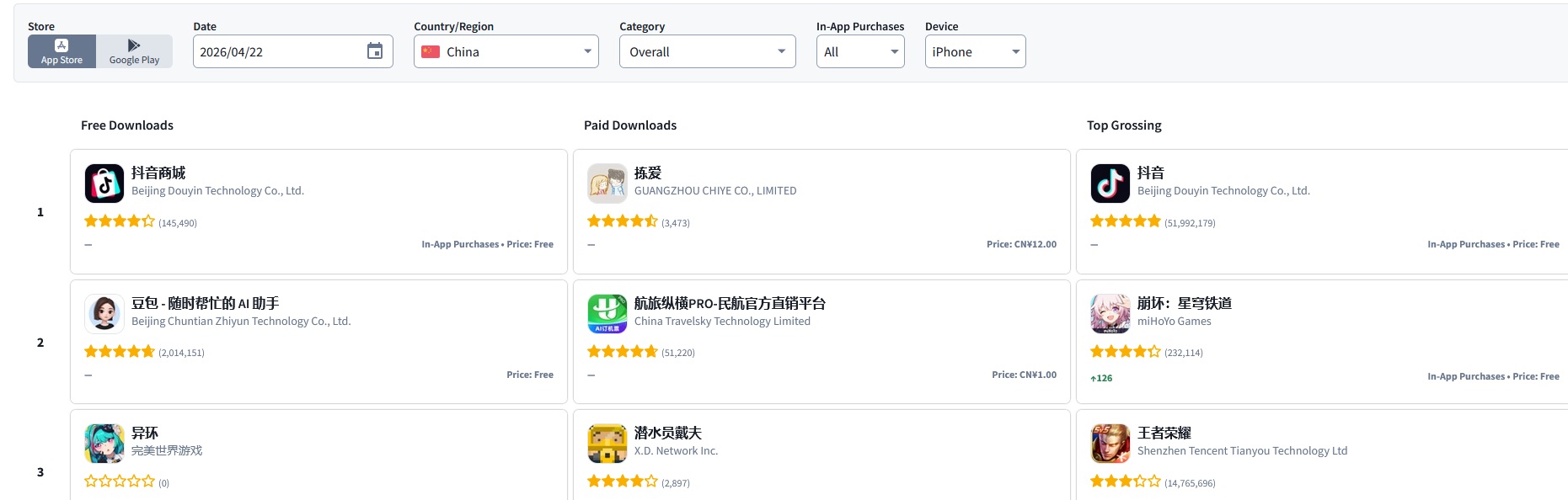Click the 豆包 star rating with 2,014,151 reviews
1568x500 pixels.
[120, 352]
